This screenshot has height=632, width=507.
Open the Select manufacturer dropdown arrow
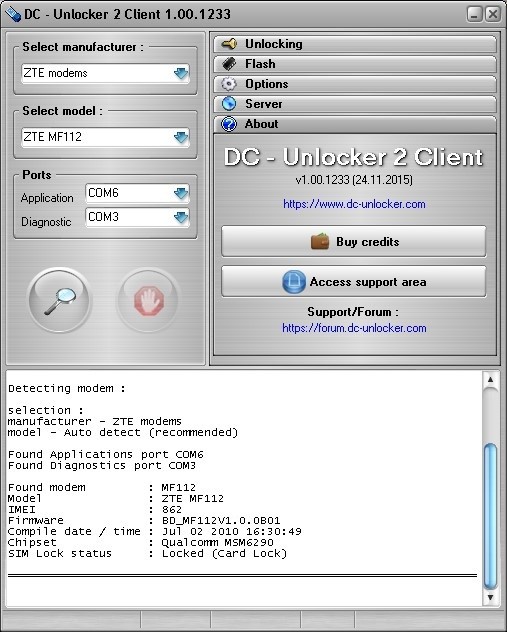click(181, 73)
